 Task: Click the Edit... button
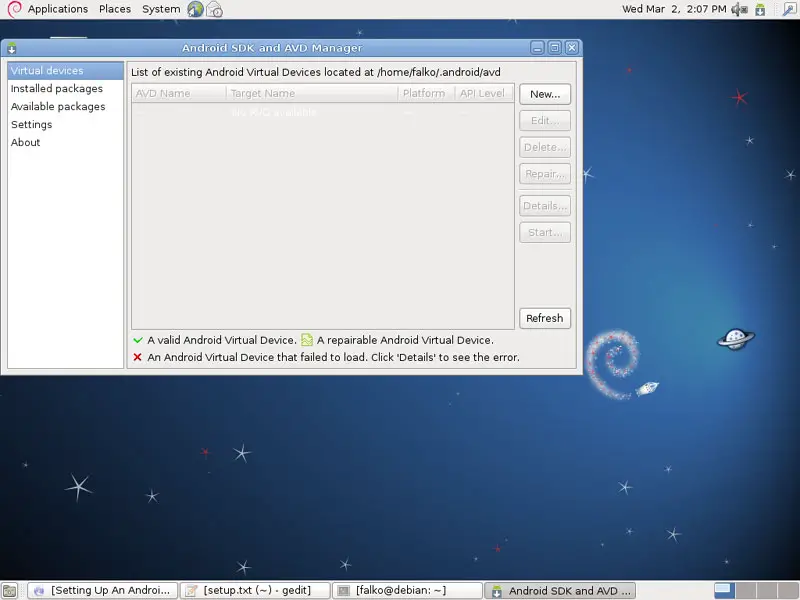tap(545, 120)
